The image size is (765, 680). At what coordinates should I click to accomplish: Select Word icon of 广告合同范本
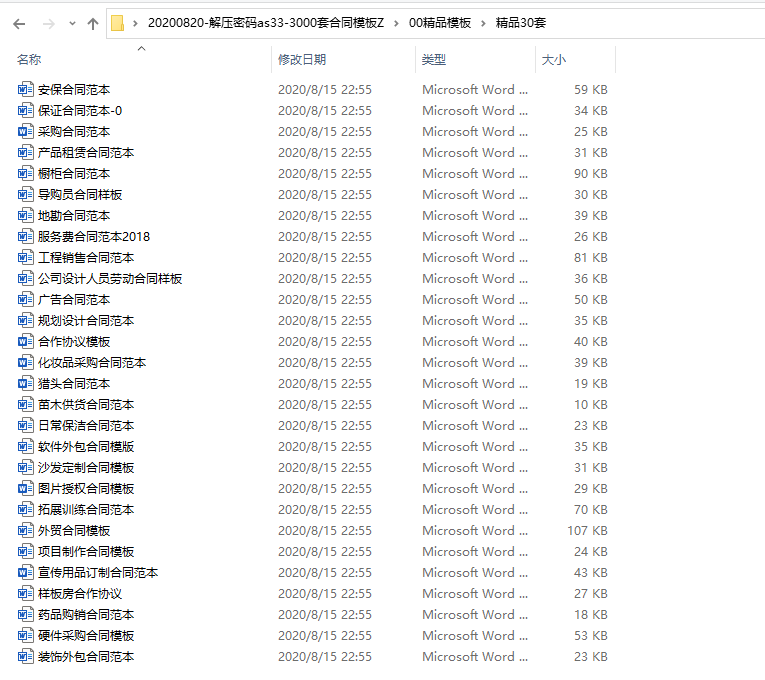tap(25, 299)
